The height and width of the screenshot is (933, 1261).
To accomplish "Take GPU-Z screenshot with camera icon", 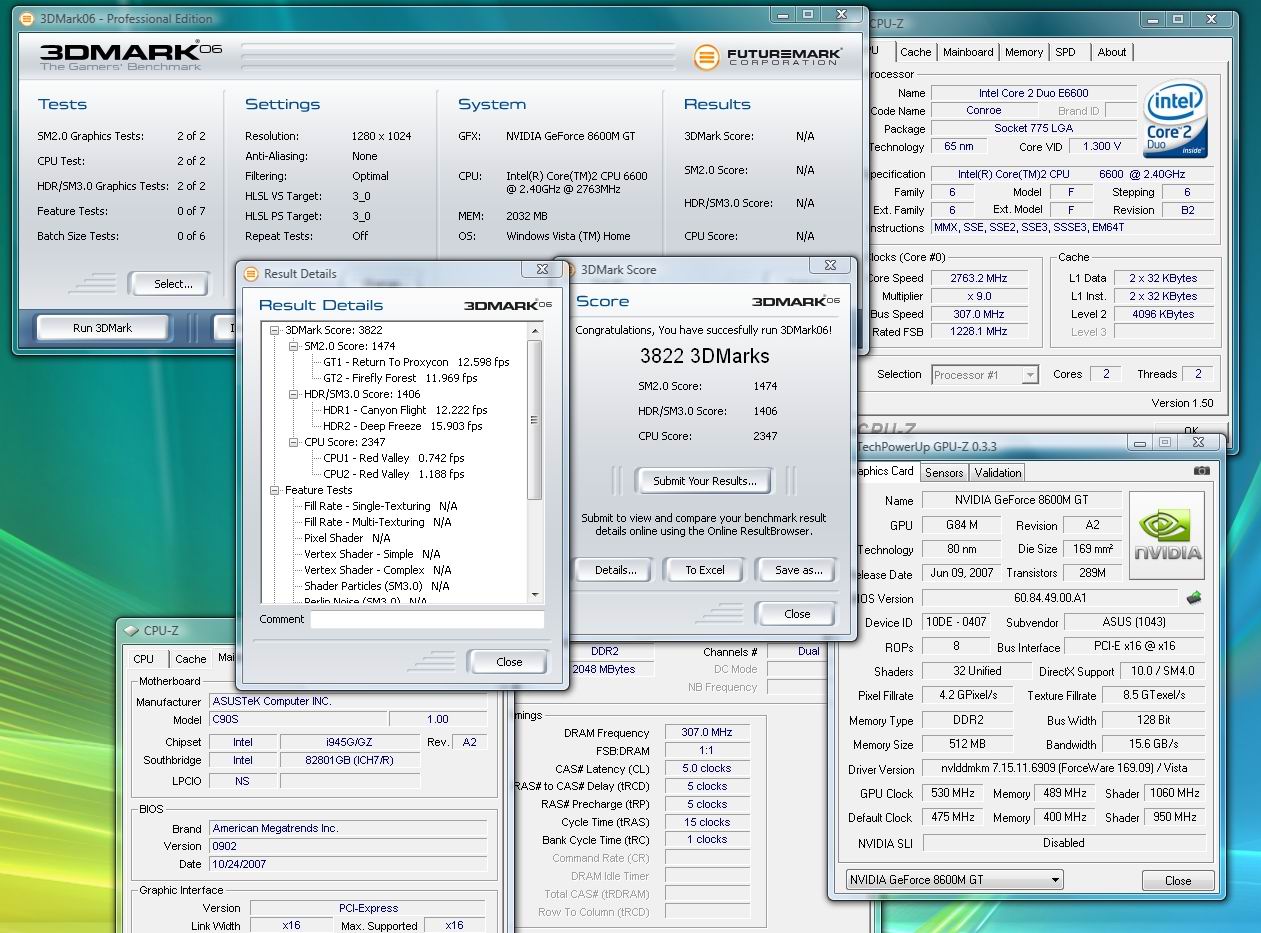I will click(1202, 470).
